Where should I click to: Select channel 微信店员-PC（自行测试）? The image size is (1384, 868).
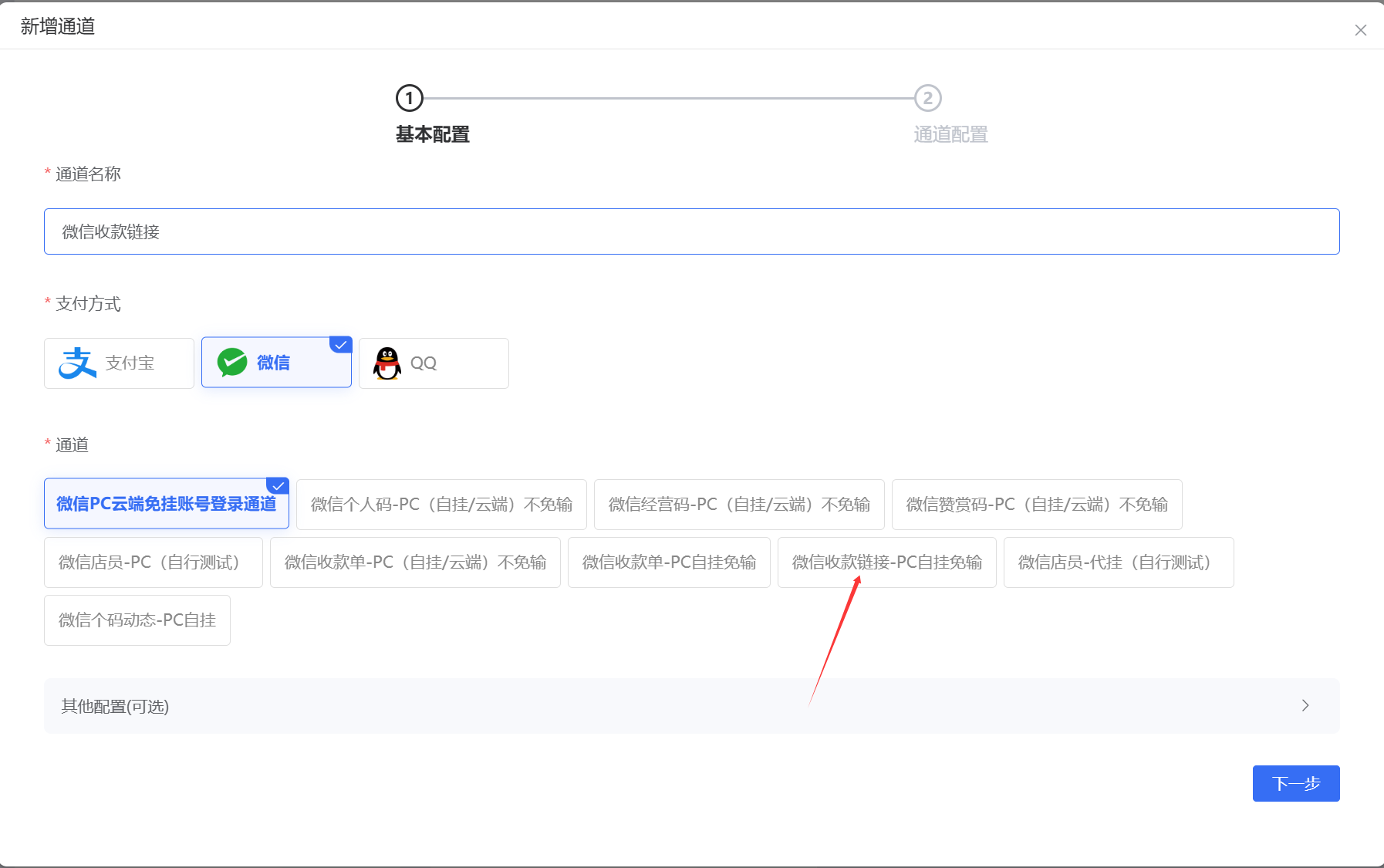tap(154, 562)
